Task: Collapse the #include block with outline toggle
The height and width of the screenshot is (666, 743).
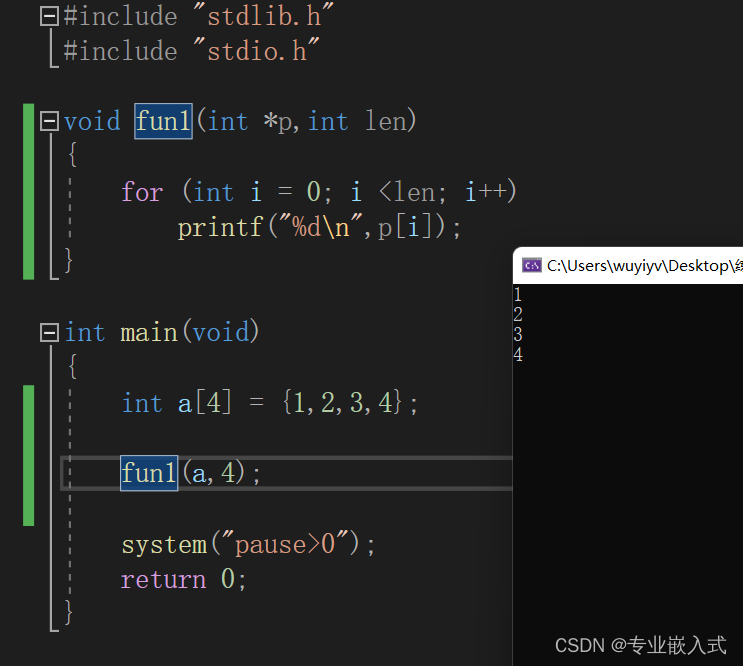Action: 49,16
